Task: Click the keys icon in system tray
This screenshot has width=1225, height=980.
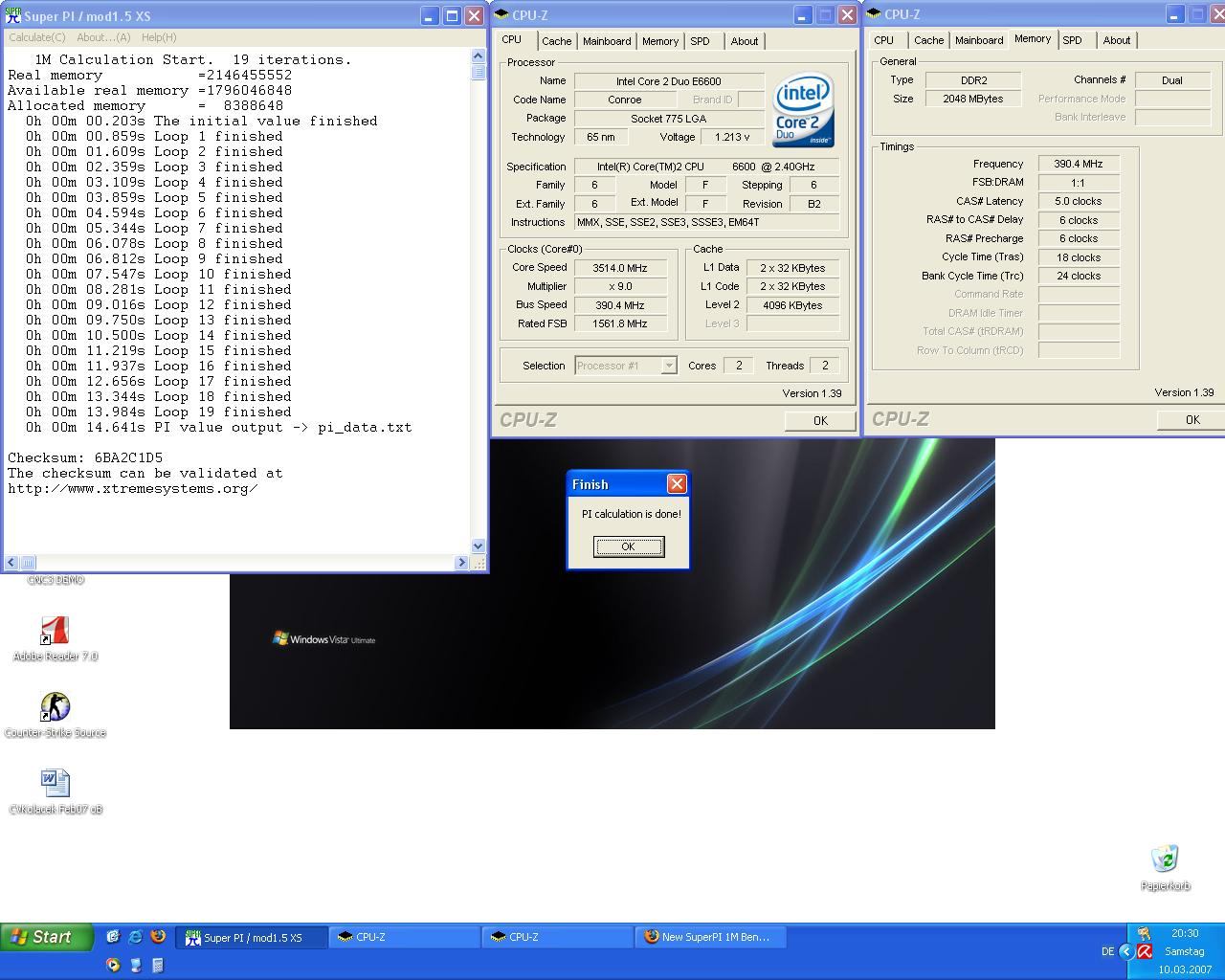Action: coord(1144,933)
